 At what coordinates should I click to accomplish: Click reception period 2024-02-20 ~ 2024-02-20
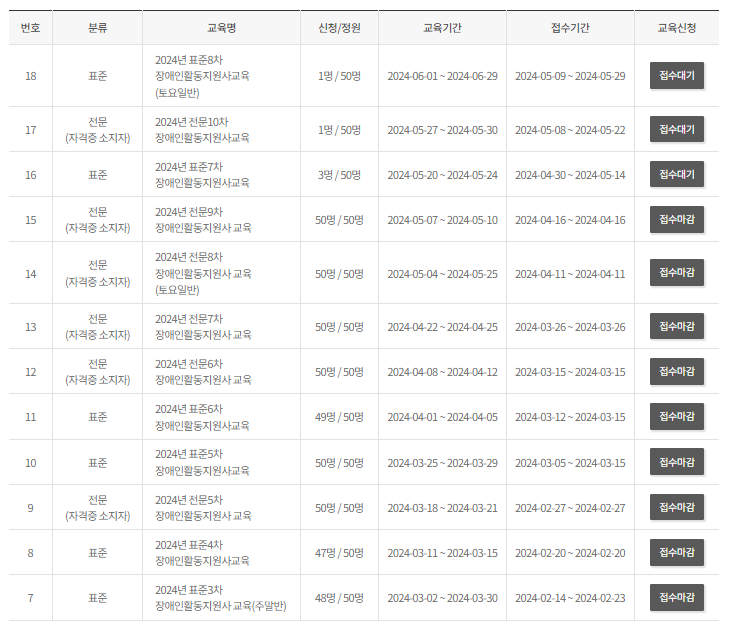pos(570,553)
